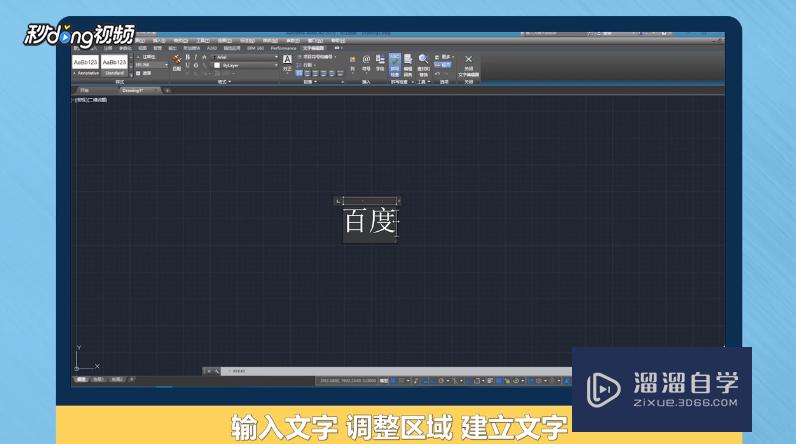Click the isometric drafting status bar icon
The image size is (796, 444).
[x=455, y=381]
